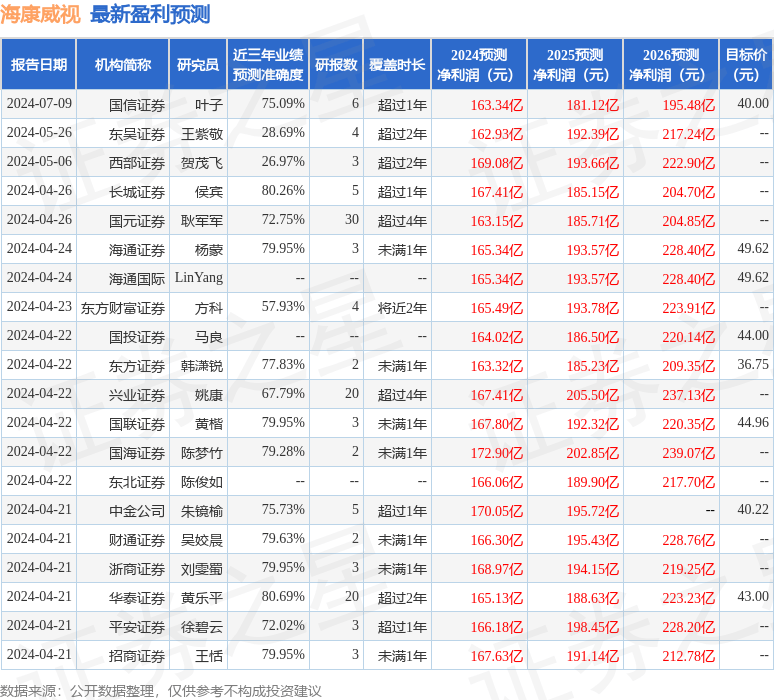
Task: Click the 204.85亿 forecast value
Action: tap(689, 221)
